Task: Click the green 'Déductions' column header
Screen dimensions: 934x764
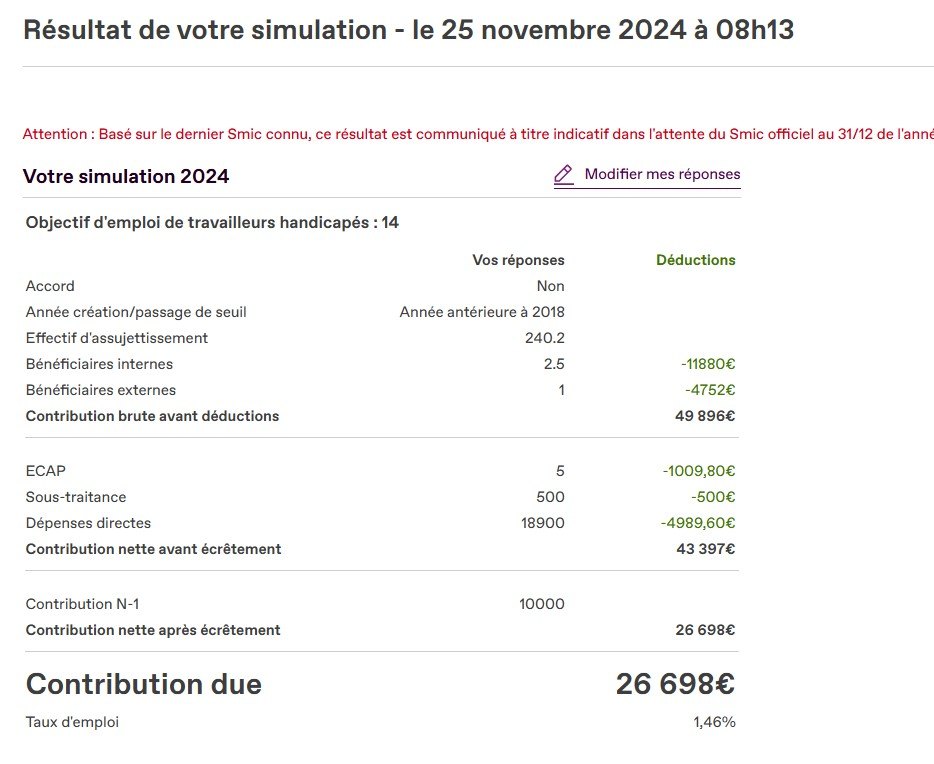Action: point(695,260)
